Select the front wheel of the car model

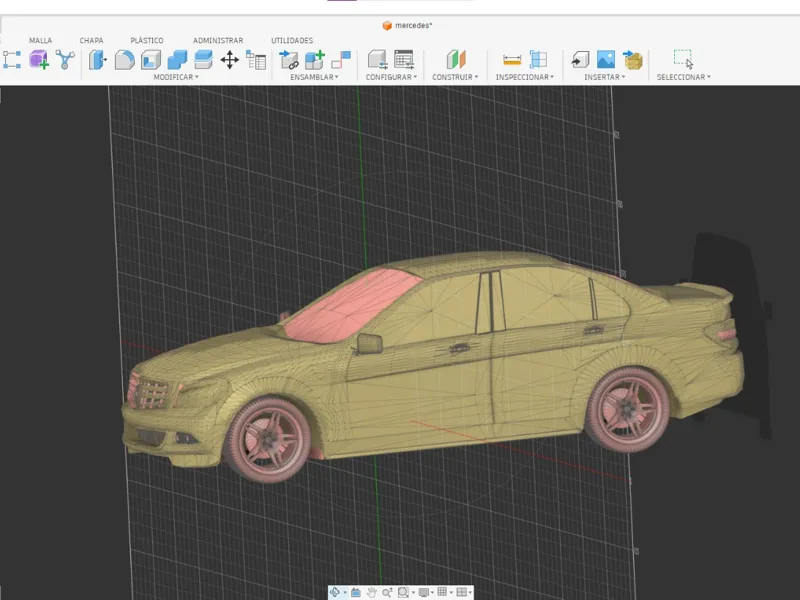click(268, 439)
